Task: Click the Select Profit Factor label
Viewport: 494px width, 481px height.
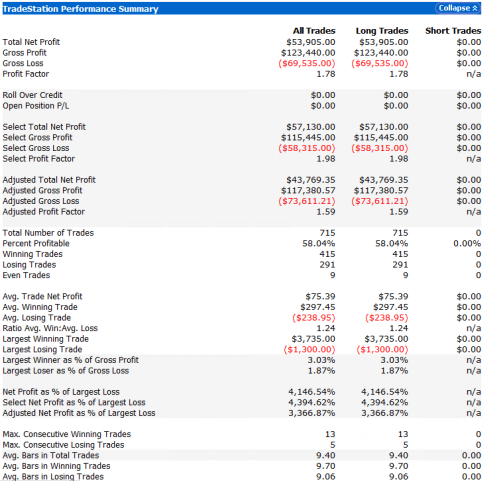Action: pyautogui.click(x=39, y=159)
